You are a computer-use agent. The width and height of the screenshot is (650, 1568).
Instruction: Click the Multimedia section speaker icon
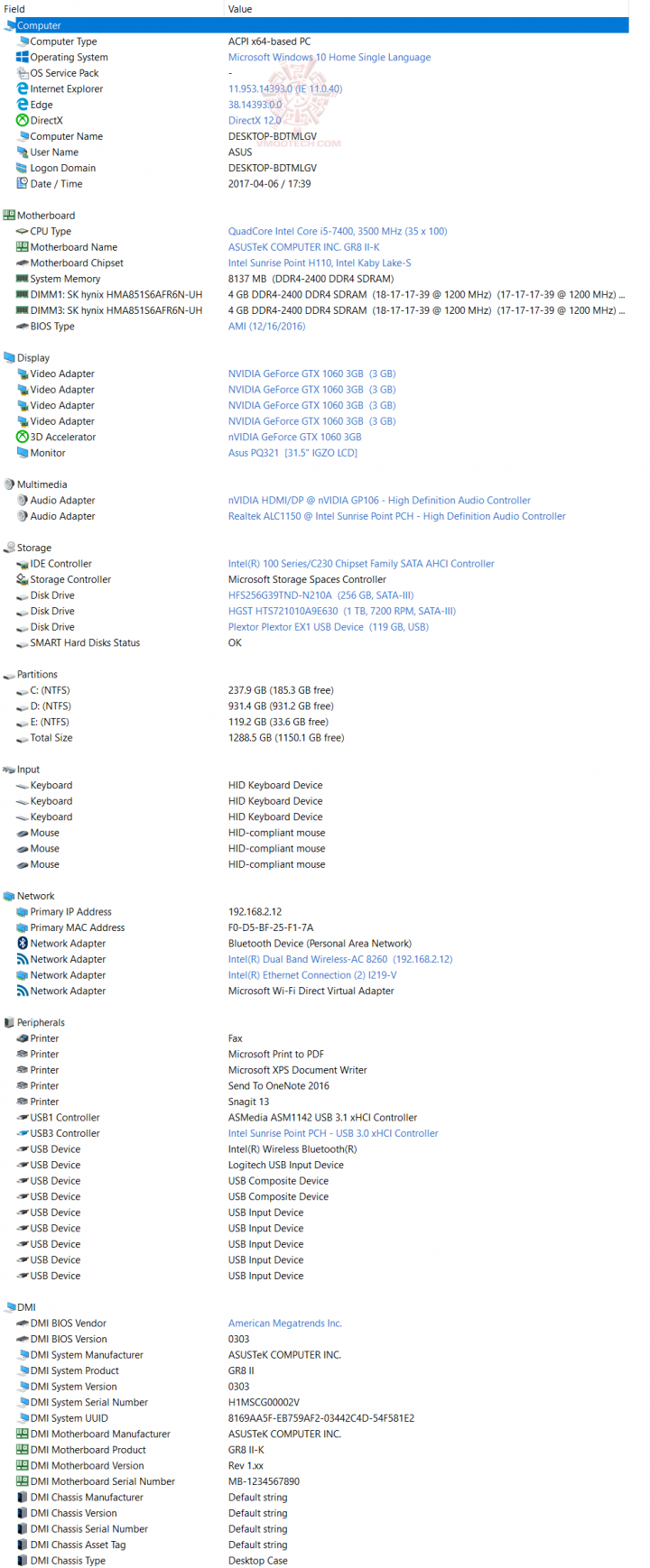pyautogui.click(x=9, y=484)
